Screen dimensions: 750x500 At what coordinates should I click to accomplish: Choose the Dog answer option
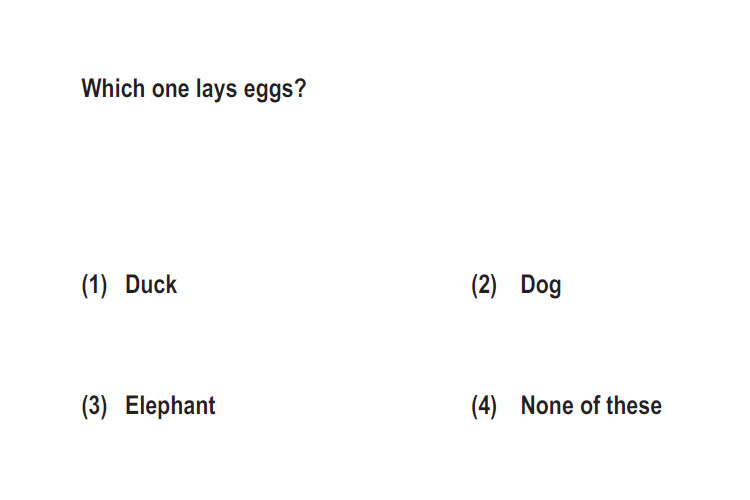click(x=540, y=286)
